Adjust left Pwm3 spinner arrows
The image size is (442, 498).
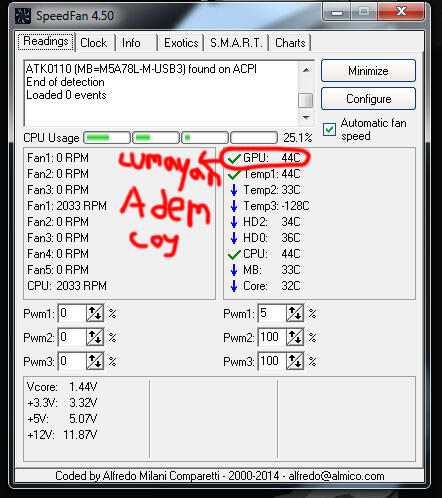95,361
